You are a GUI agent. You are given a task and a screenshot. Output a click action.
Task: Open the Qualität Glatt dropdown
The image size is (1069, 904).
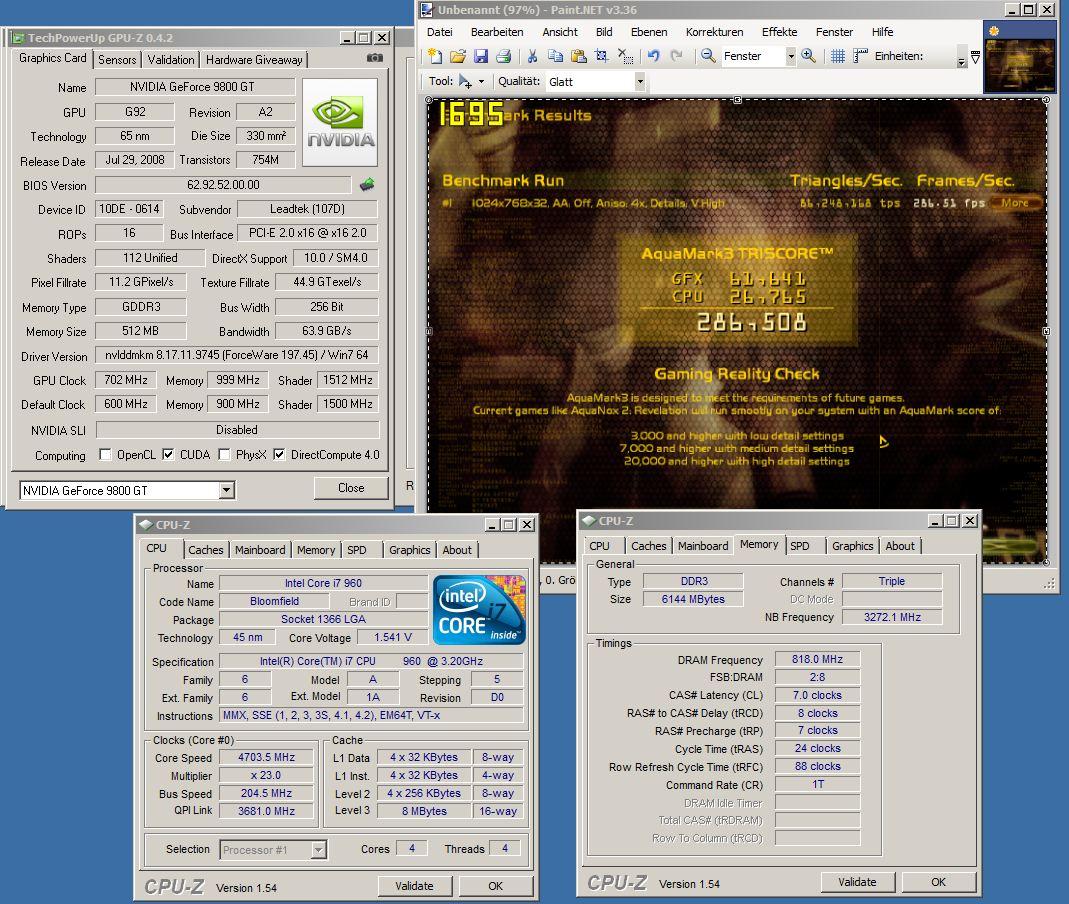[639, 82]
